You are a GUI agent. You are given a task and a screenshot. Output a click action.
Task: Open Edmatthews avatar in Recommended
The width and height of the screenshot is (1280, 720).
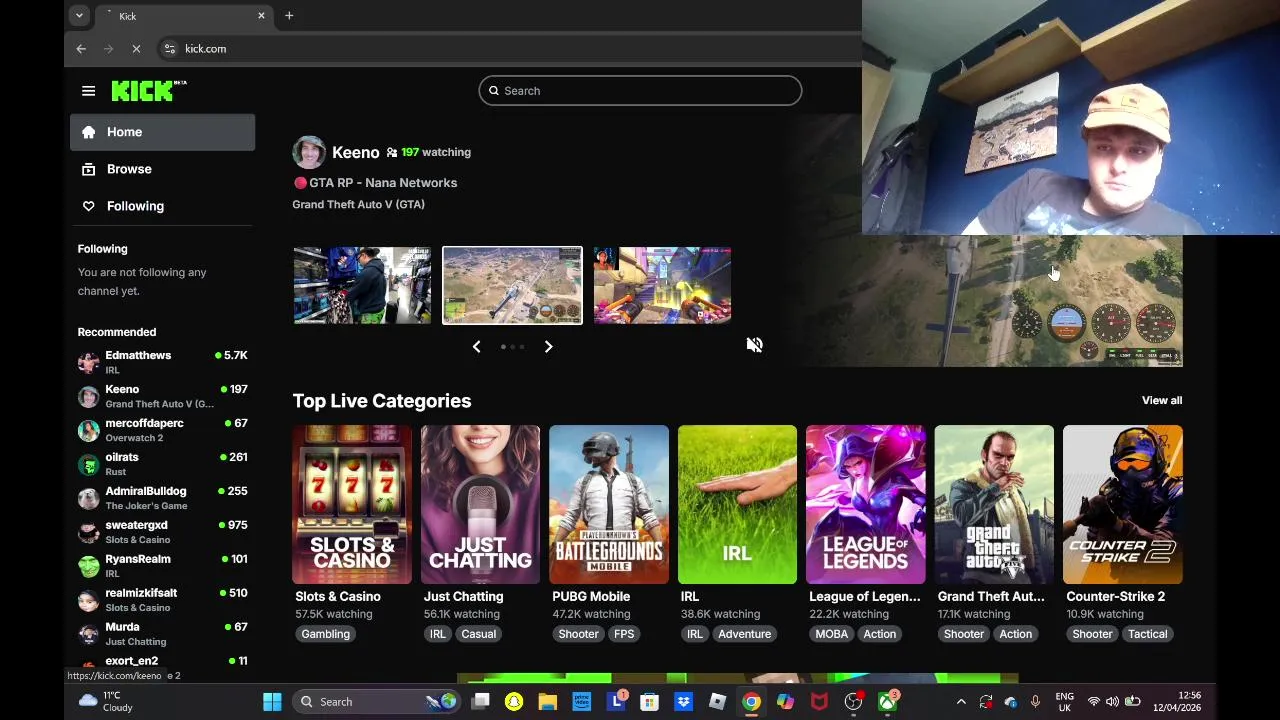pos(89,362)
